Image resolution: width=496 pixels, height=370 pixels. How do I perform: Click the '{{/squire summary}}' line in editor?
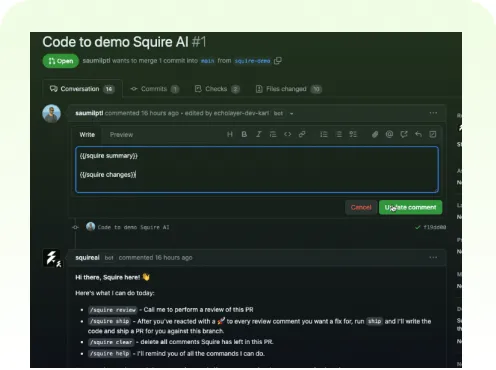pos(109,156)
